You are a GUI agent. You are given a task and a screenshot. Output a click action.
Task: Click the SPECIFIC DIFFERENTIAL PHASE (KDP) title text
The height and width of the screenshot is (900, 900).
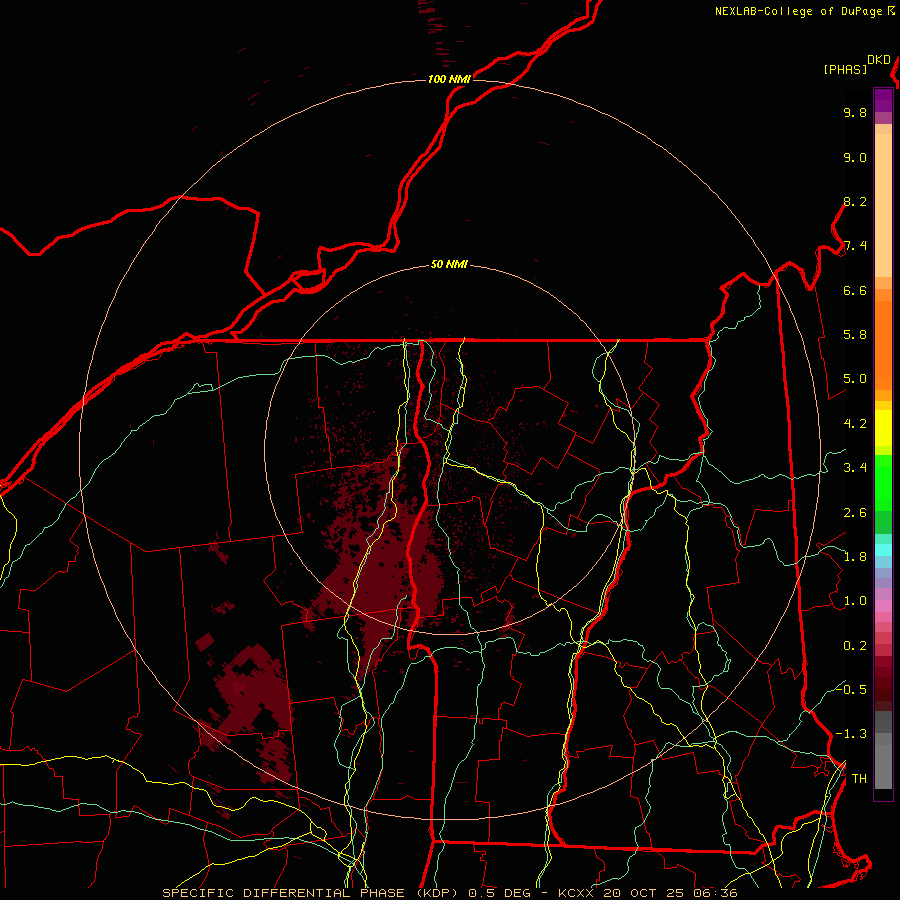tap(312, 893)
